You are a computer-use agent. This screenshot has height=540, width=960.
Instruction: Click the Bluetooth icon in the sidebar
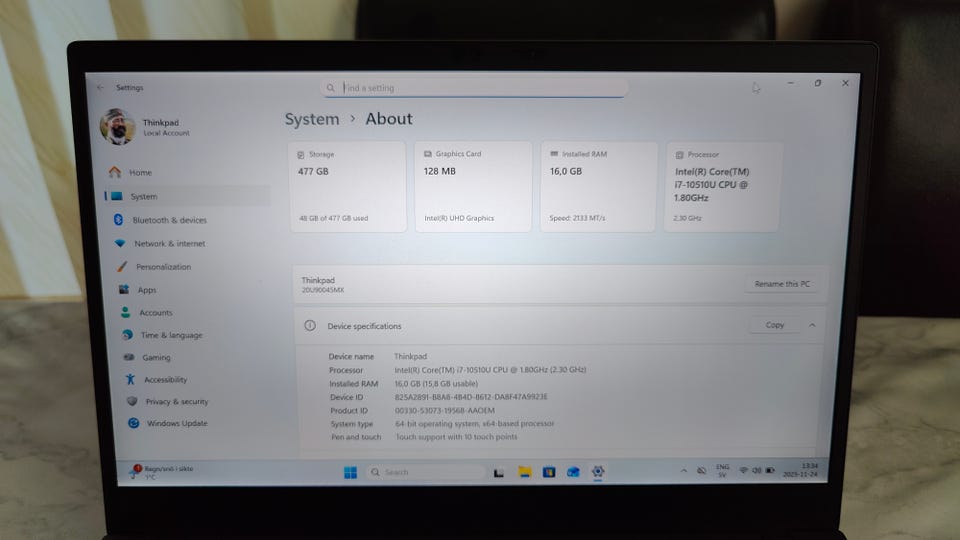(119, 219)
